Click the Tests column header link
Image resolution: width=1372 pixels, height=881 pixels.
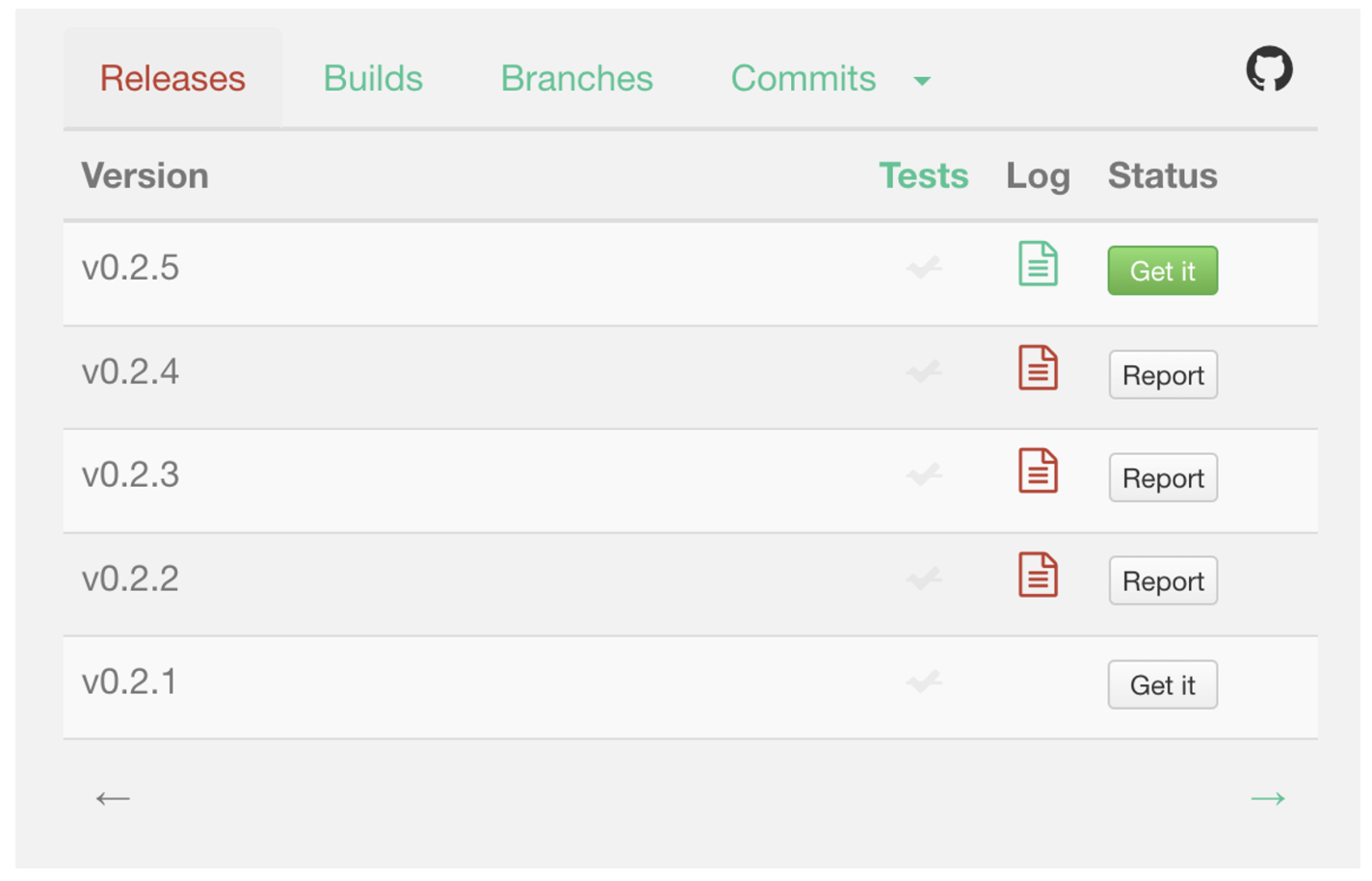(x=923, y=175)
